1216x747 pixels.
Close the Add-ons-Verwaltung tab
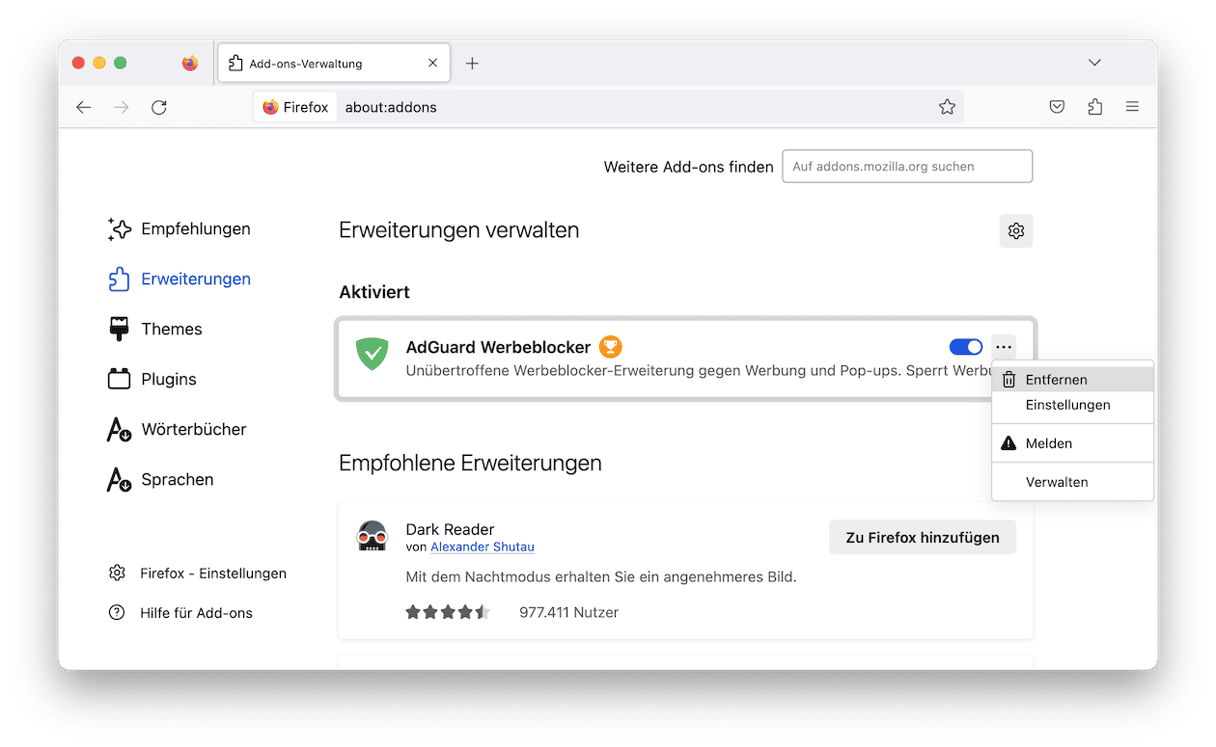432,63
